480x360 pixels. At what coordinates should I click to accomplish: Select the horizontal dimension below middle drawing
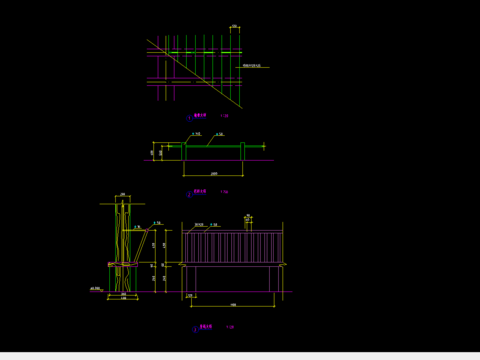[213, 174]
